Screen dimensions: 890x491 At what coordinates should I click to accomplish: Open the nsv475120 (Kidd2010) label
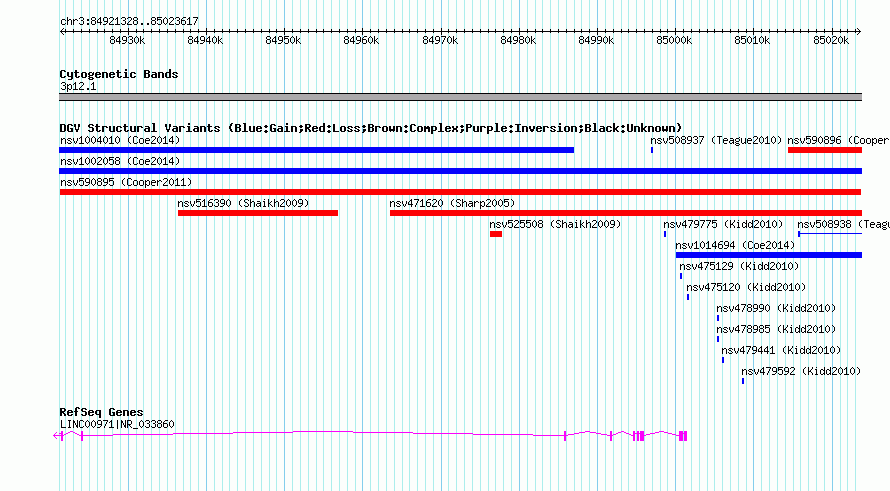coord(746,287)
